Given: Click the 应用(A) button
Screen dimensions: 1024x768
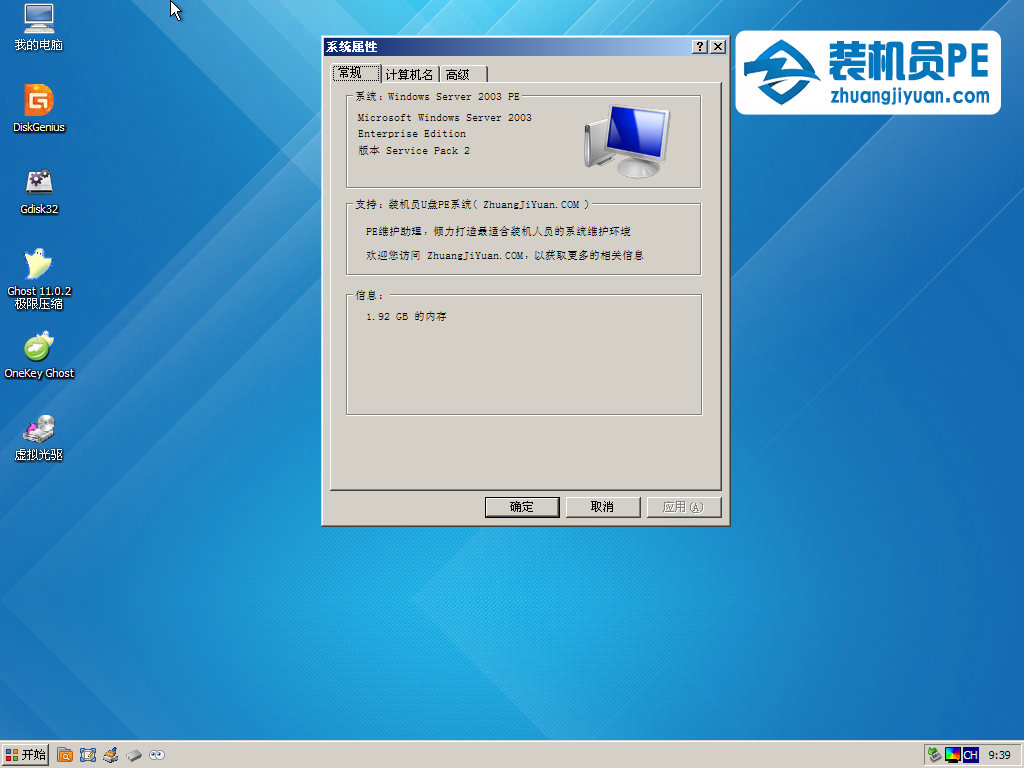Looking at the screenshot, I should 683,507.
